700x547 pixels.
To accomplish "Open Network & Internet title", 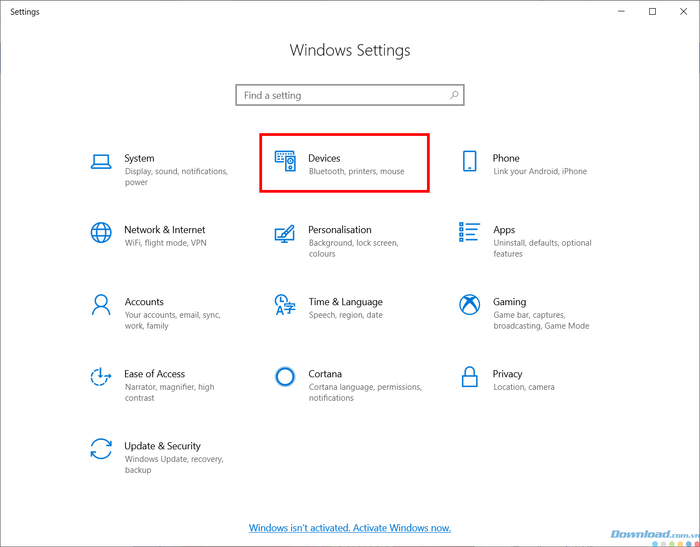I will [x=165, y=230].
